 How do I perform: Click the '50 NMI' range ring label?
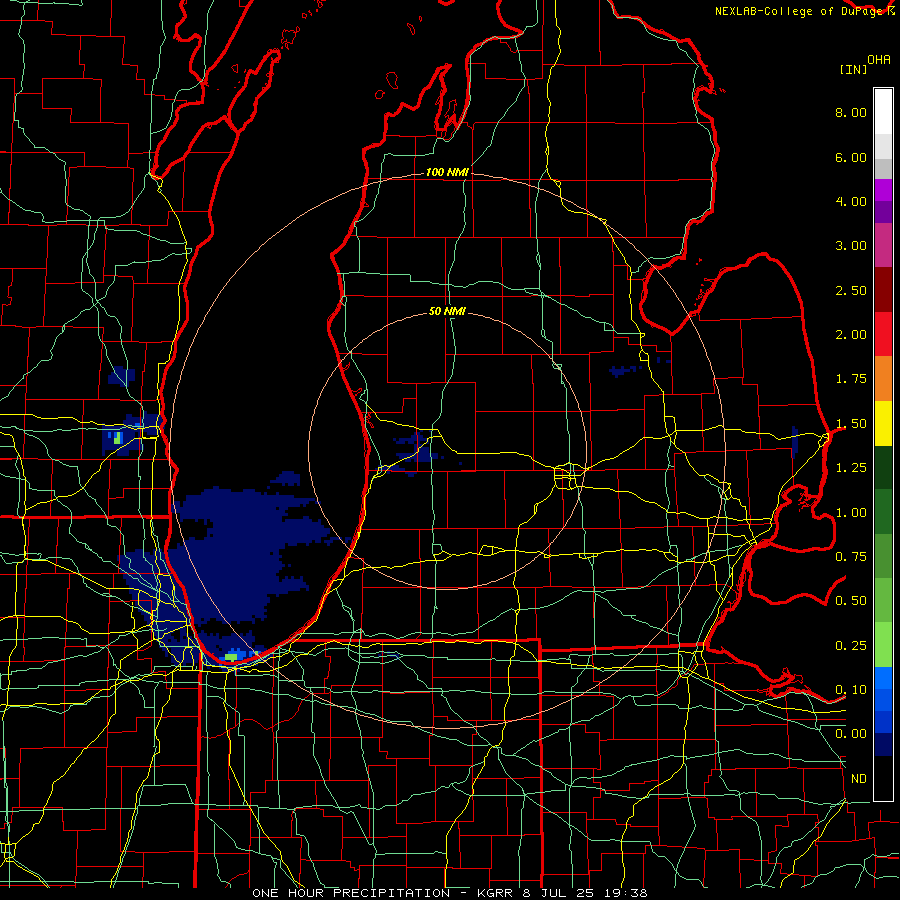tap(447, 312)
